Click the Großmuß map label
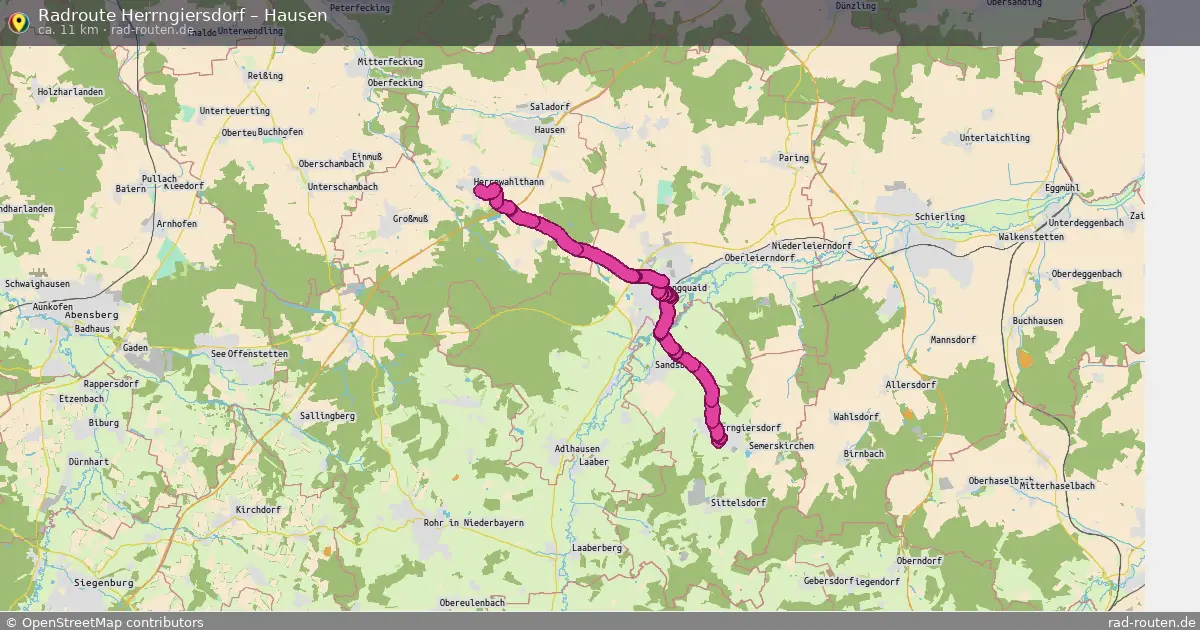Screen dimensions: 1200x630 410,218
